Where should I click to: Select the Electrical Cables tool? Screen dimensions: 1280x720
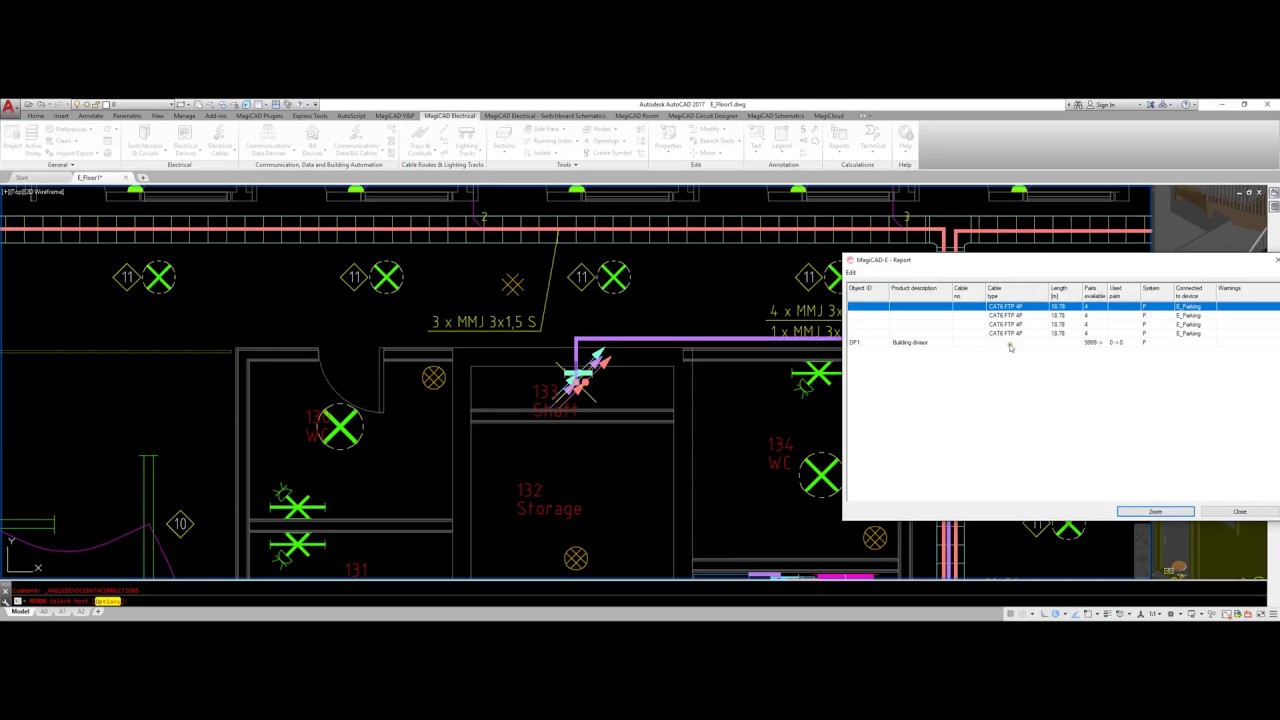(x=220, y=140)
